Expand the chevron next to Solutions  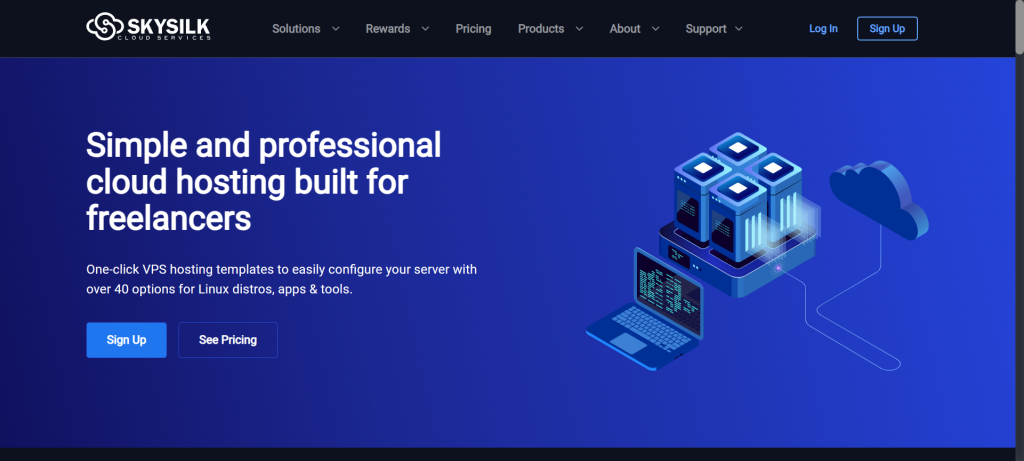(x=335, y=29)
